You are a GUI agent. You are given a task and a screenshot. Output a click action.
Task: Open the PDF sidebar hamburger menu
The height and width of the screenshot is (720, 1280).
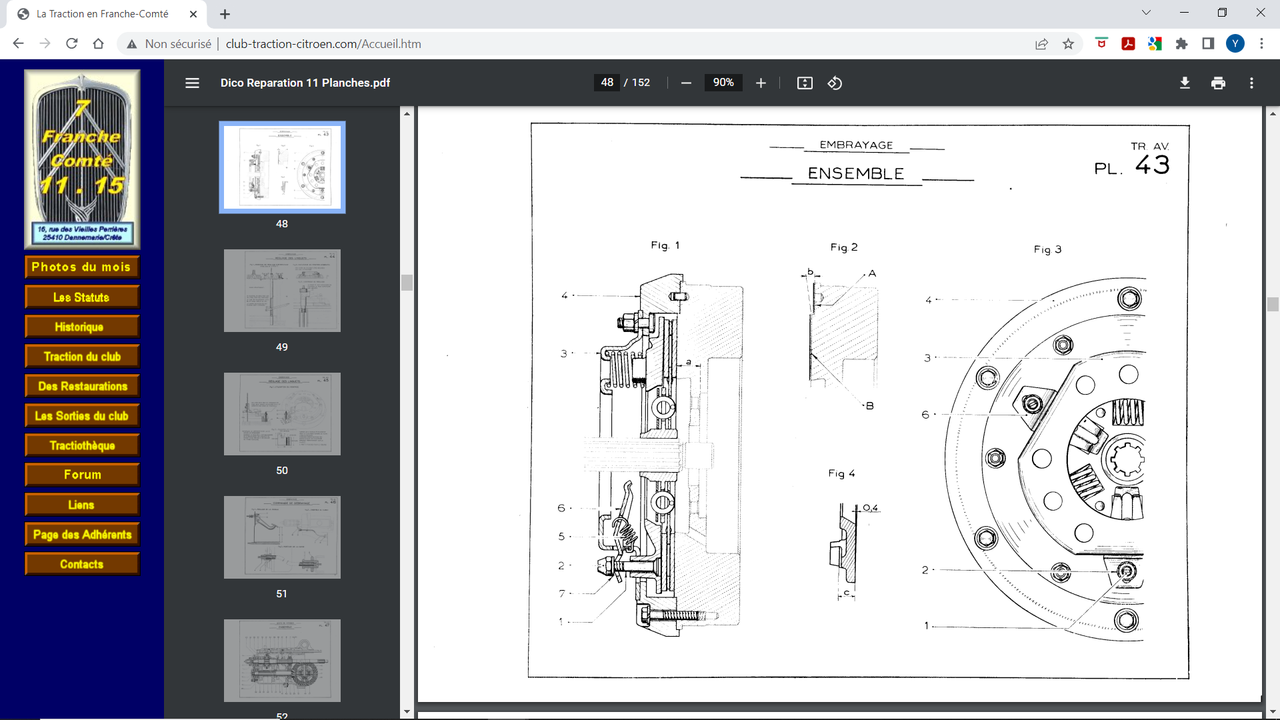tap(193, 83)
